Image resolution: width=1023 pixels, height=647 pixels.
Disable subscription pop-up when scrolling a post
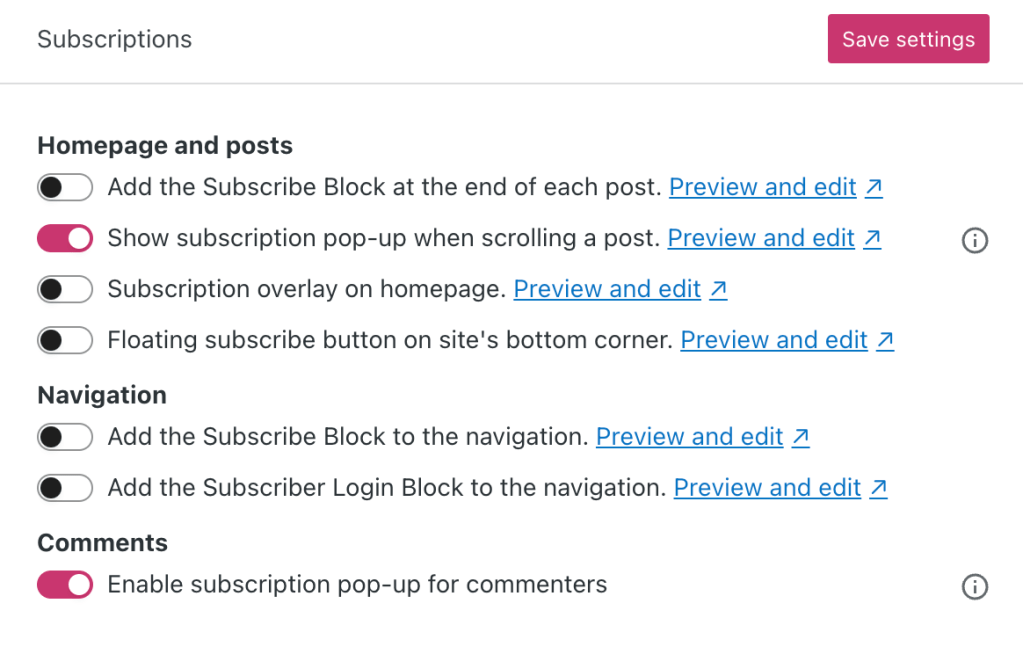pos(65,238)
